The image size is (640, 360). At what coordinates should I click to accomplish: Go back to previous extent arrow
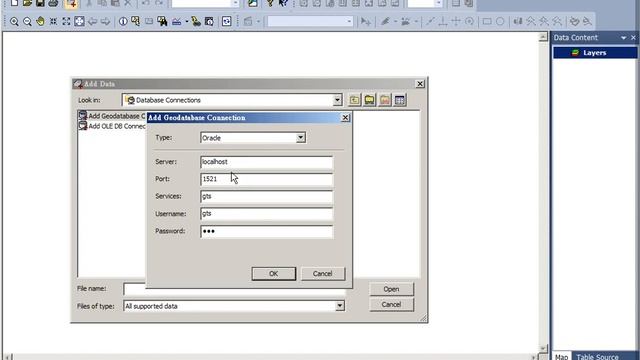(x=92, y=21)
